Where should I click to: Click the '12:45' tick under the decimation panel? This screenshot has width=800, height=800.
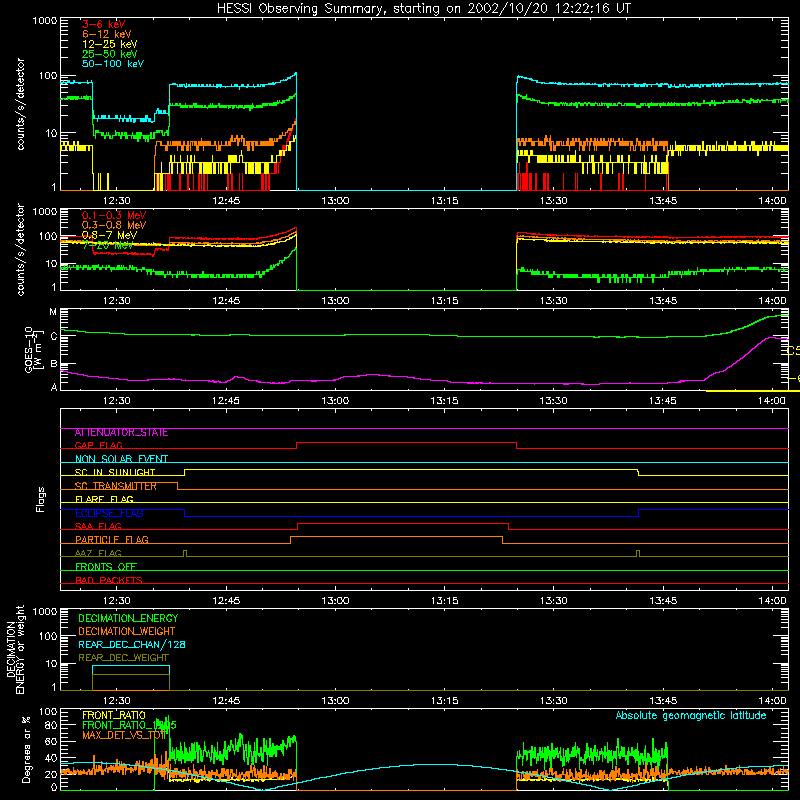pos(226,701)
